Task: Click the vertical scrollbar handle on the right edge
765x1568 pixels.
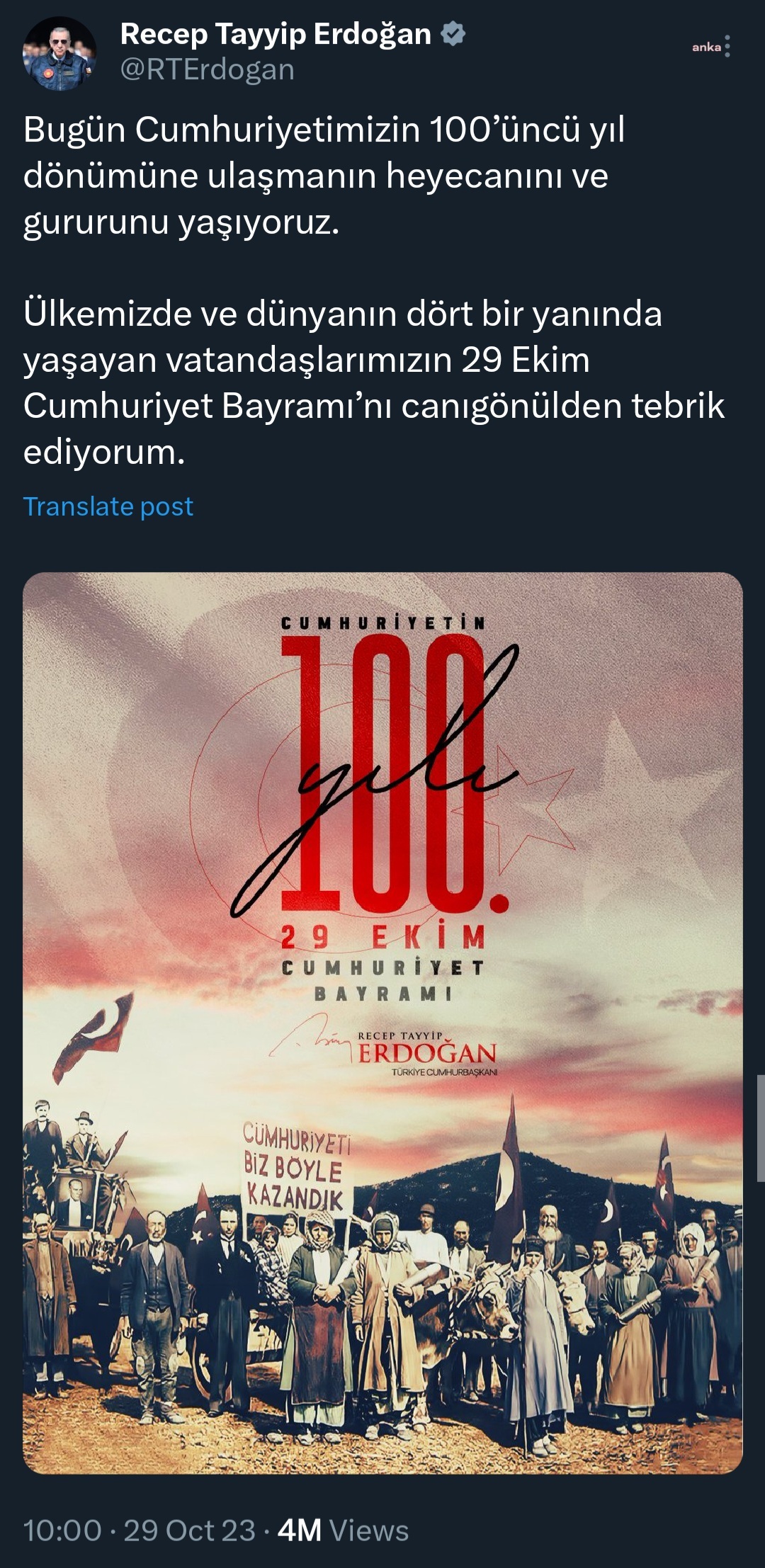Action: 761,1127
